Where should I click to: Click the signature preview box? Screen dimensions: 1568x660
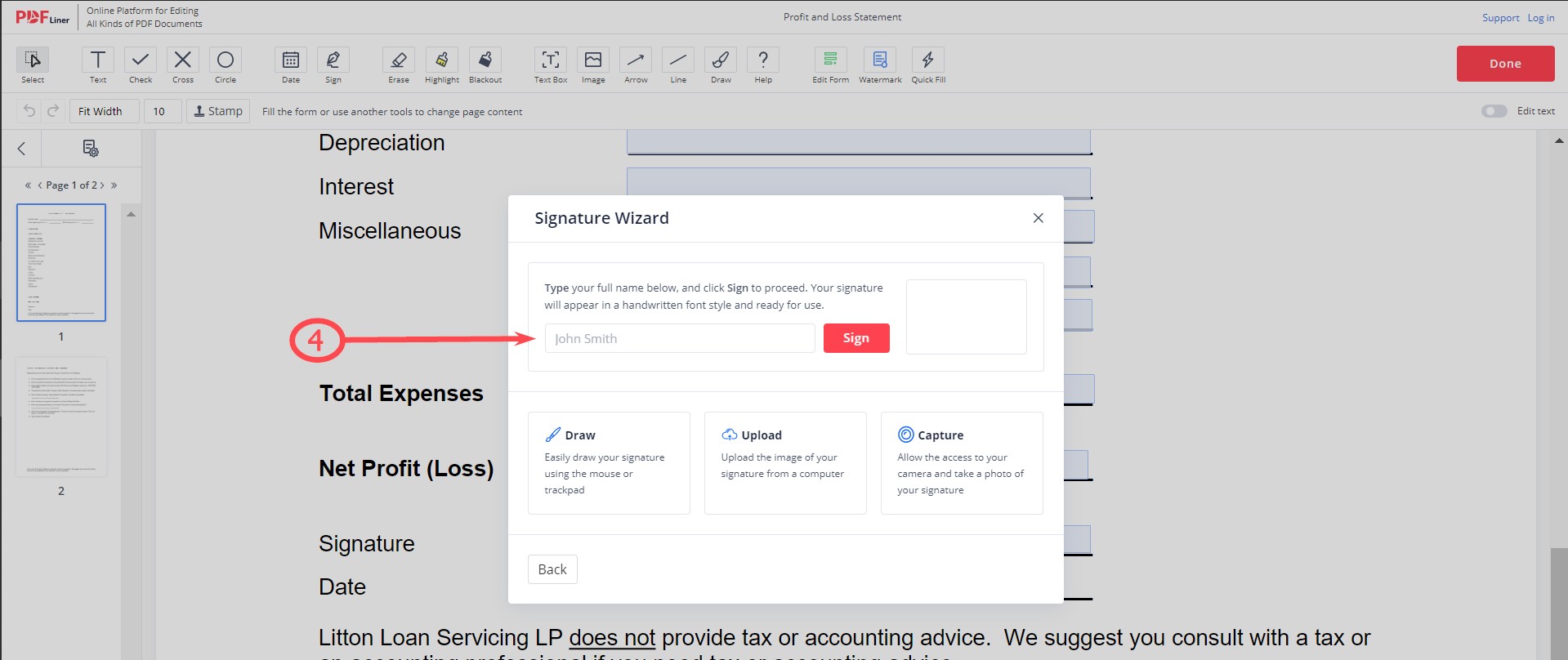pos(967,317)
